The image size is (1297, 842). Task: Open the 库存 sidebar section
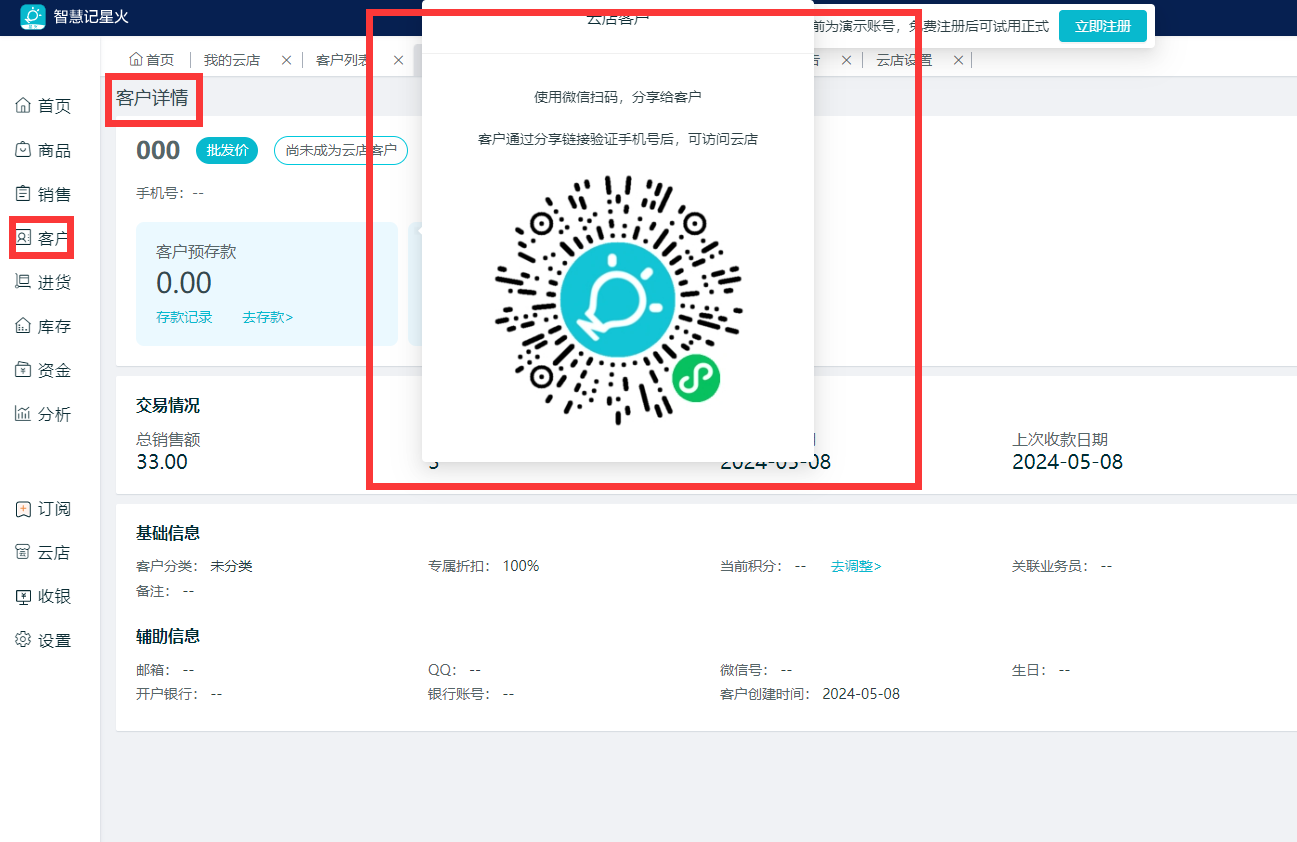[x=44, y=326]
